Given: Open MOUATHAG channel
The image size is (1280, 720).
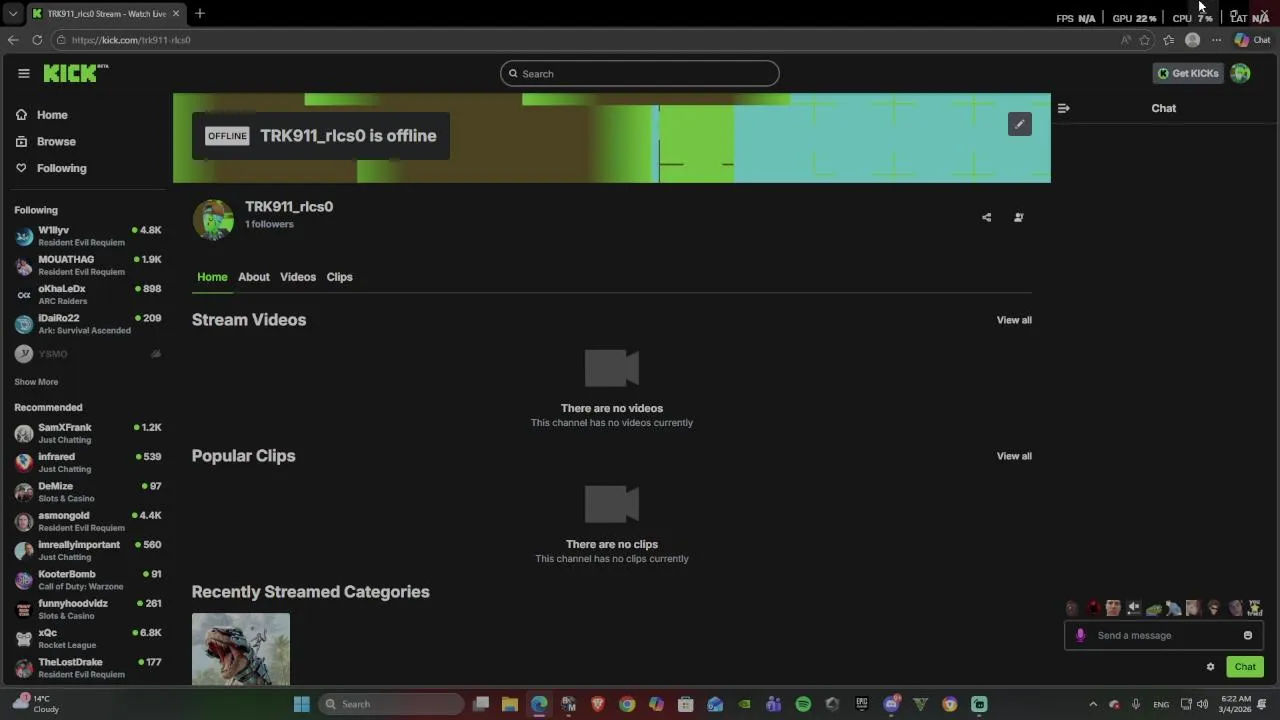Looking at the screenshot, I should point(88,265).
